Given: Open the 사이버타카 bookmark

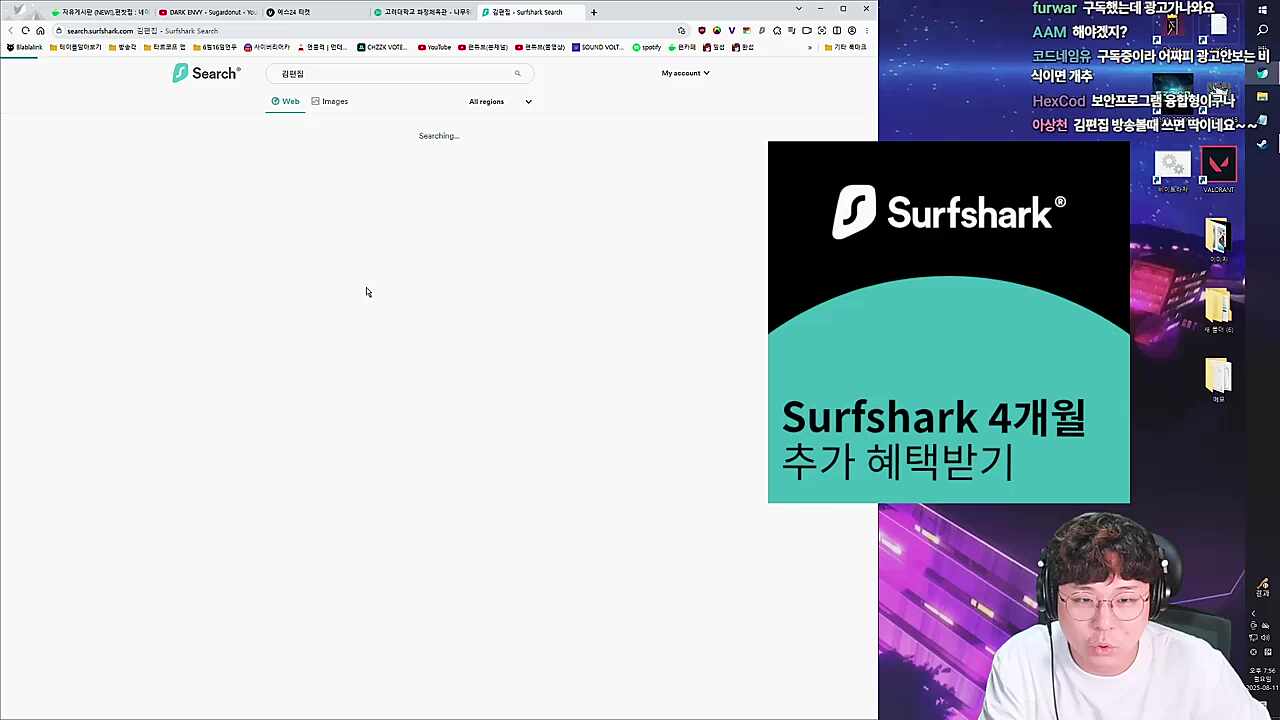Looking at the screenshot, I should [x=267, y=47].
